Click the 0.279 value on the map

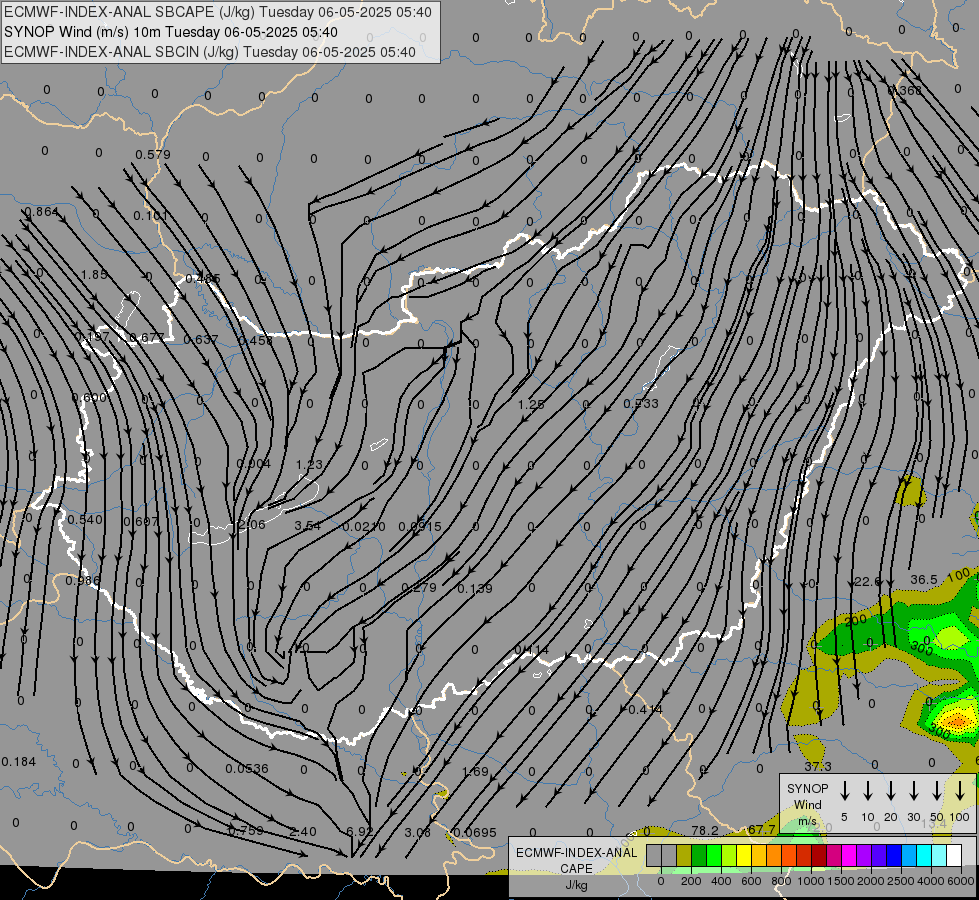[419, 587]
